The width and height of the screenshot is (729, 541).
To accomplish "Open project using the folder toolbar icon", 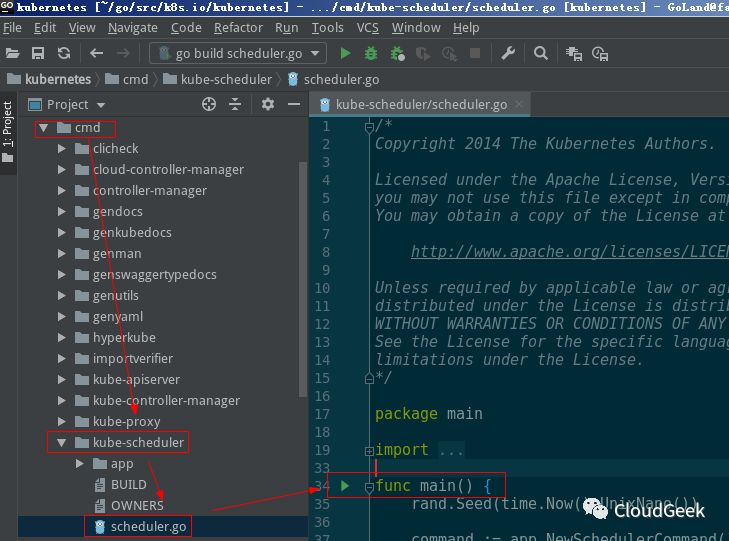I will (12, 53).
